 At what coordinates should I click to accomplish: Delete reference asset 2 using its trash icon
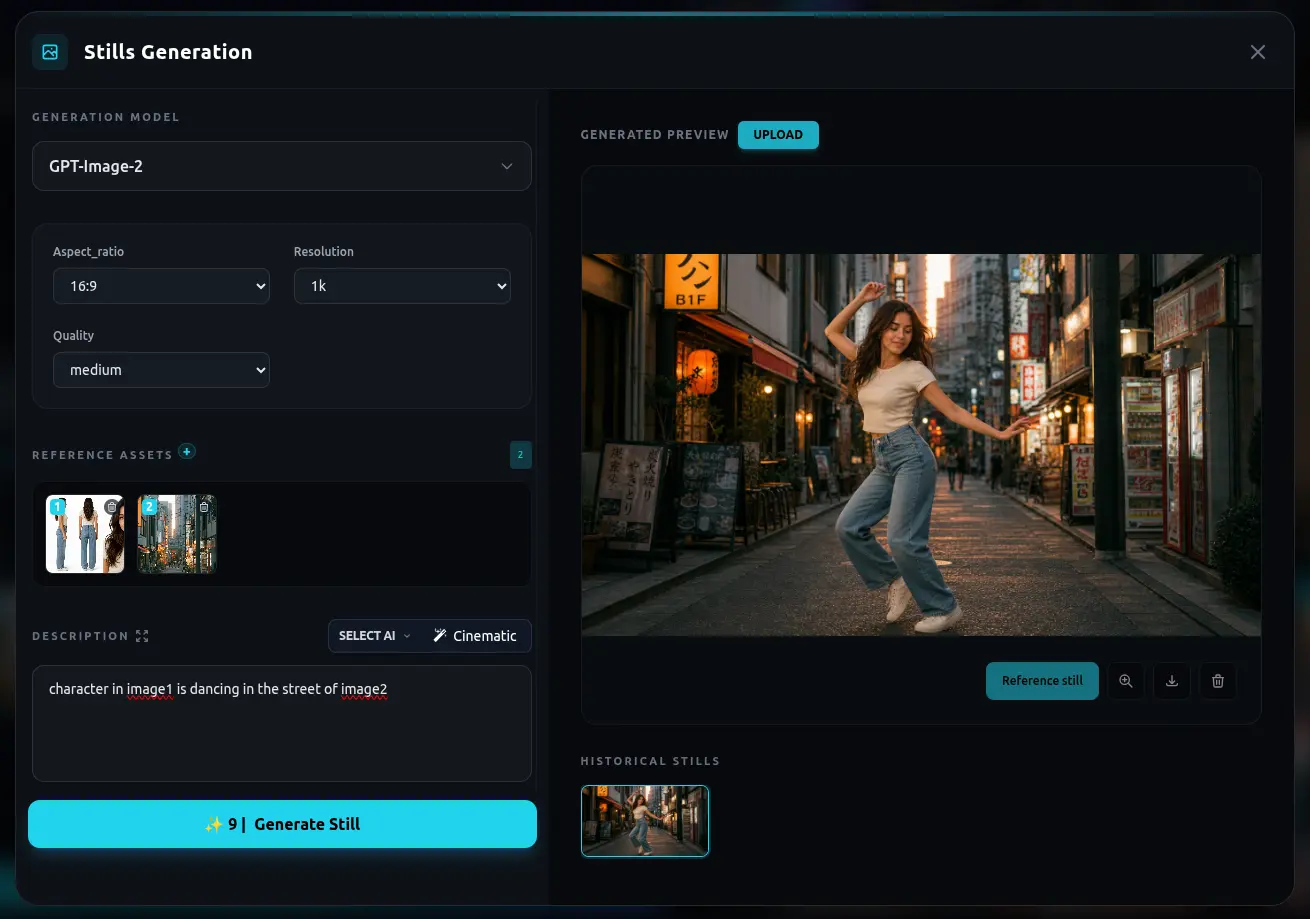(x=204, y=507)
